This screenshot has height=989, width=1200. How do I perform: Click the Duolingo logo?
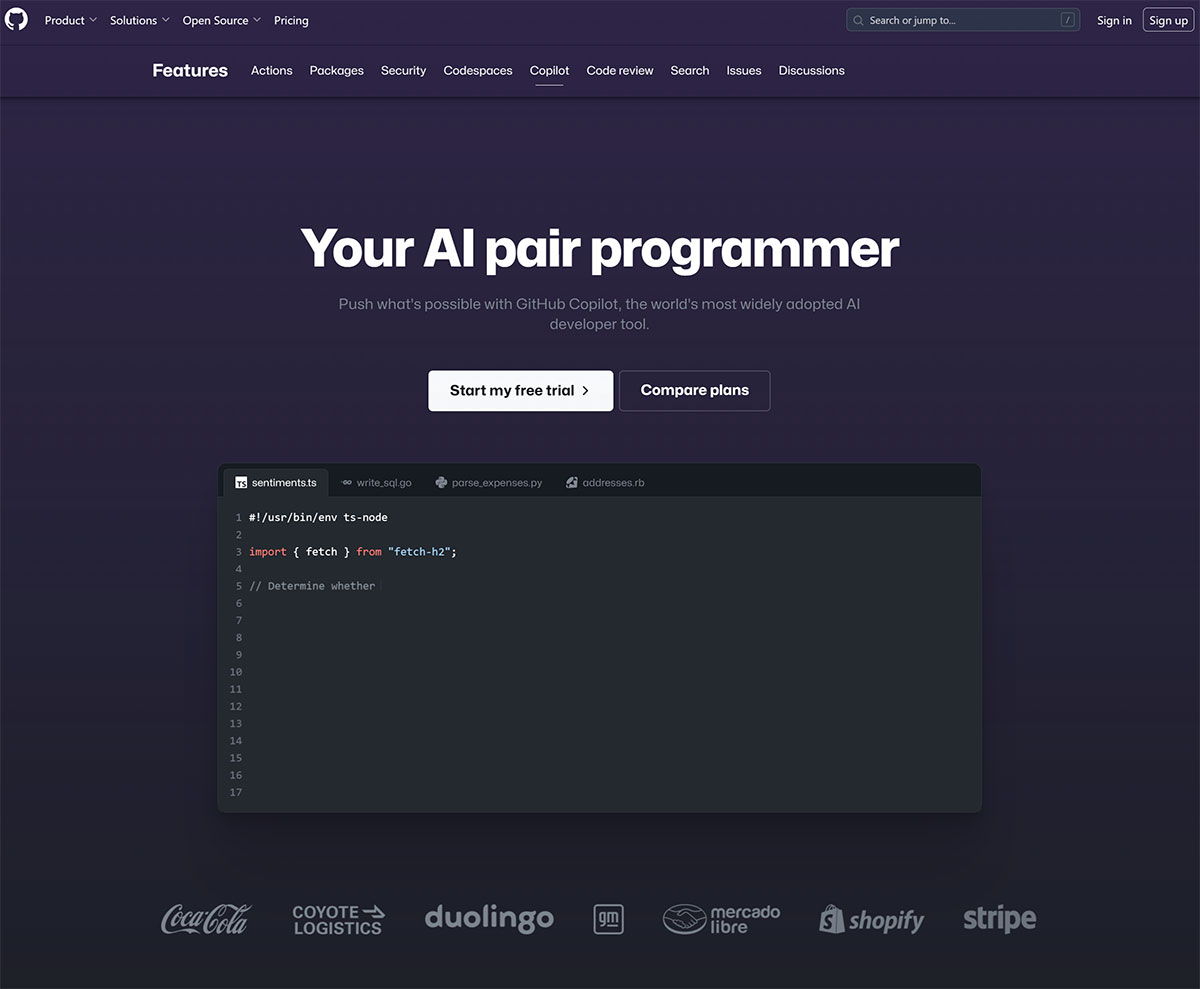click(489, 918)
